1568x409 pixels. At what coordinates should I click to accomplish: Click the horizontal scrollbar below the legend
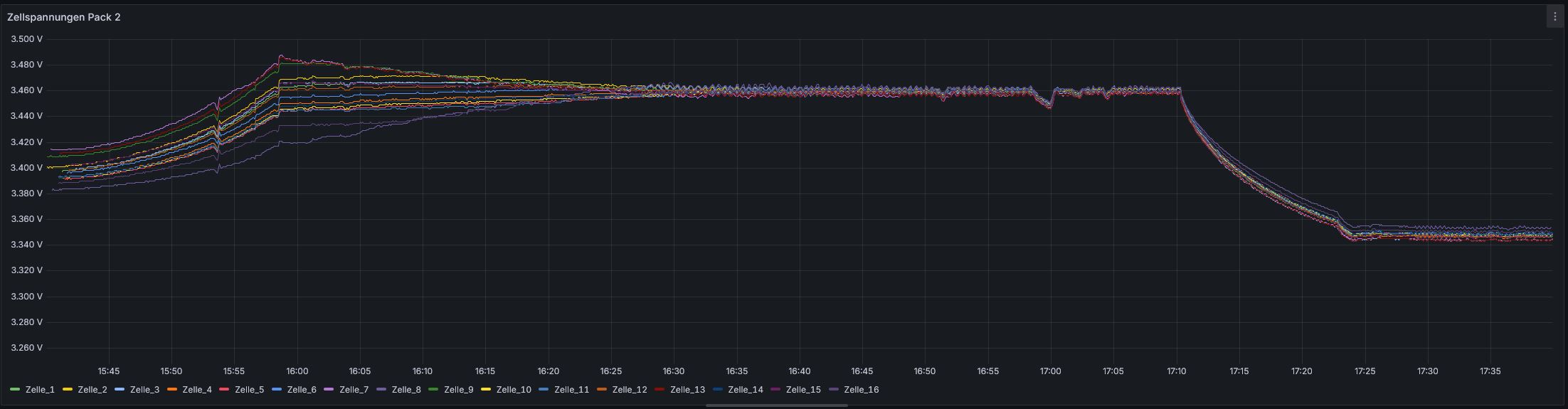coord(776,405)
